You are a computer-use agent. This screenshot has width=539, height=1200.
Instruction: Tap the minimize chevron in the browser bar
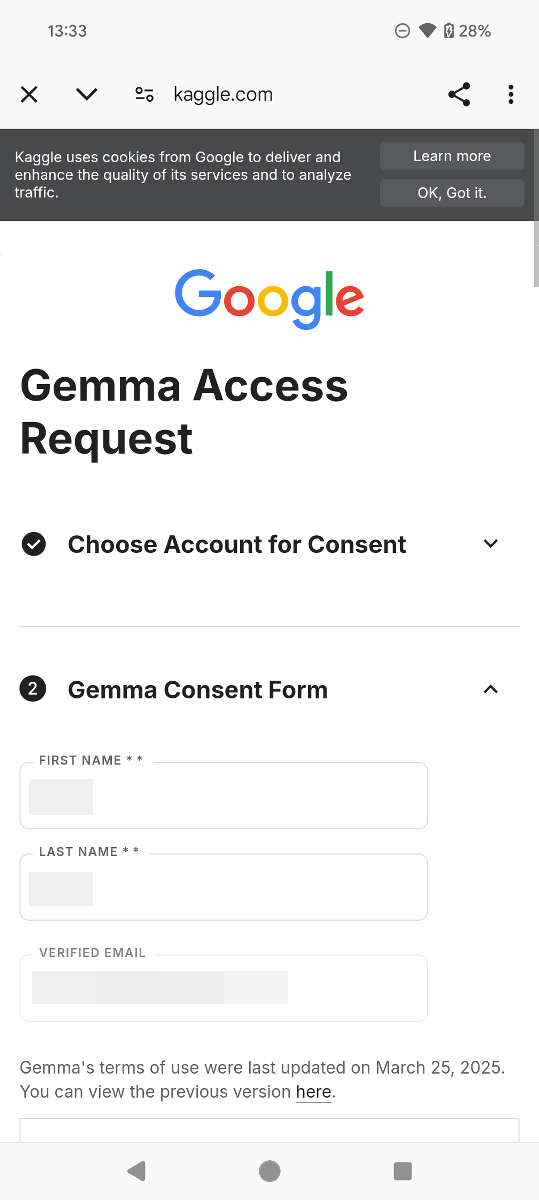click(87, 94)
